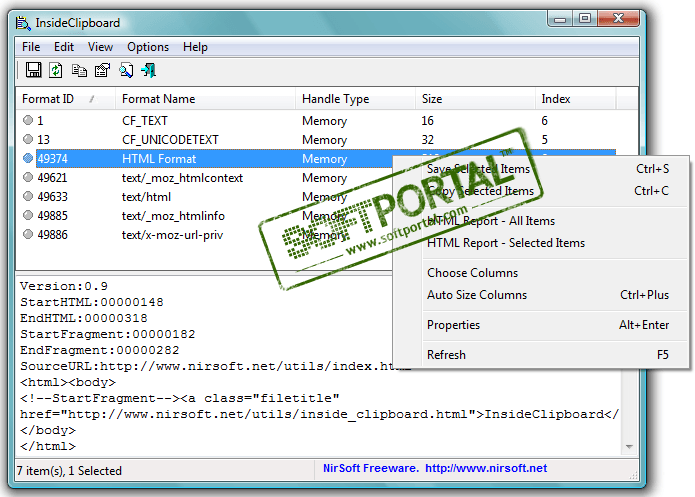
Task: Sort by the Handle Type column header
Action: coord(355,99)
